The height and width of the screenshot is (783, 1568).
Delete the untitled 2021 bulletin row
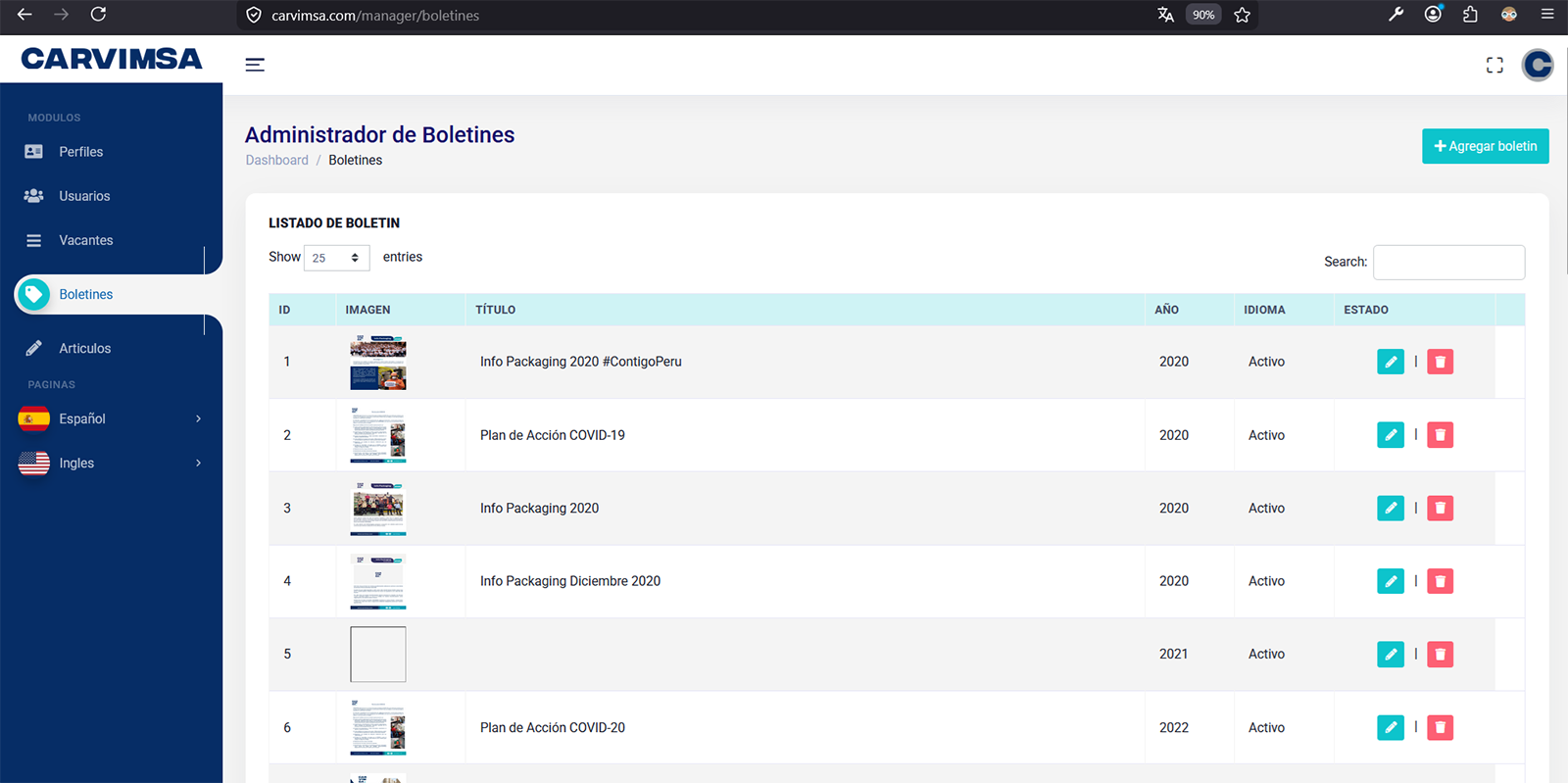1440,655
